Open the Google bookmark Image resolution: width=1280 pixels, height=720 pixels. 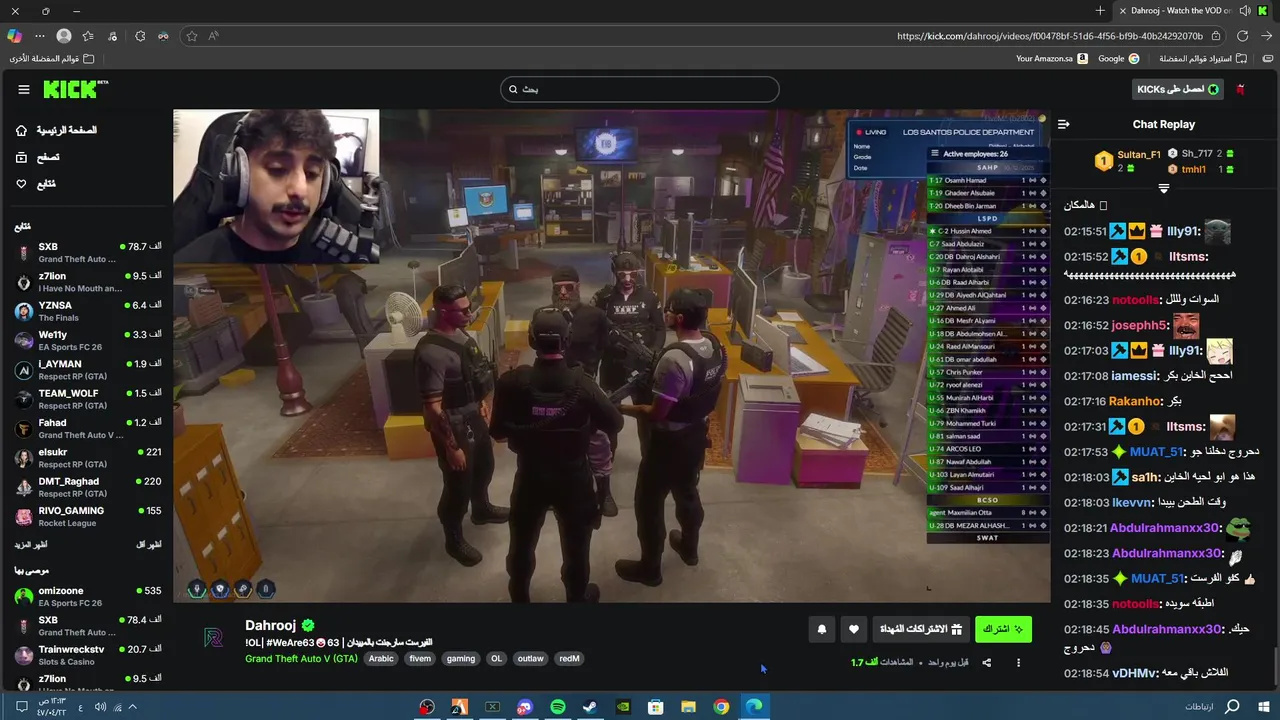tap(1118, 59)
